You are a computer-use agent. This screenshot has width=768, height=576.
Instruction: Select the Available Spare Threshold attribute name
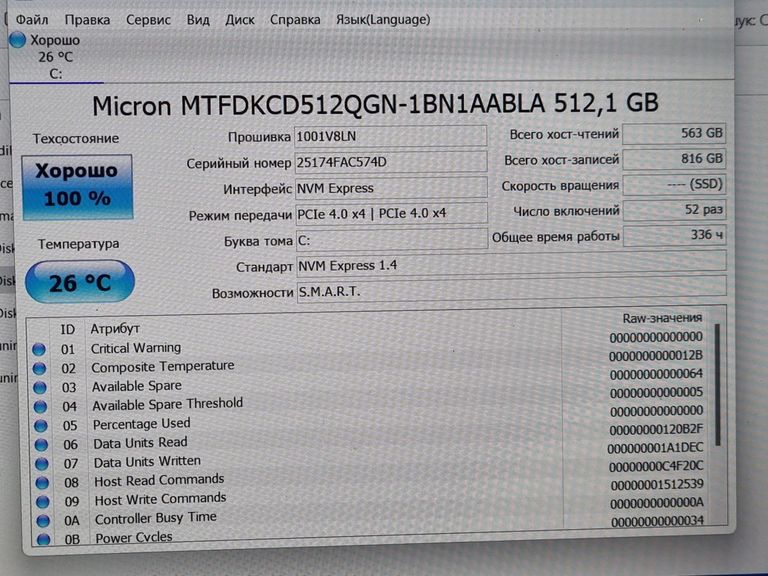pyautogui.click(x=168, y=404)
